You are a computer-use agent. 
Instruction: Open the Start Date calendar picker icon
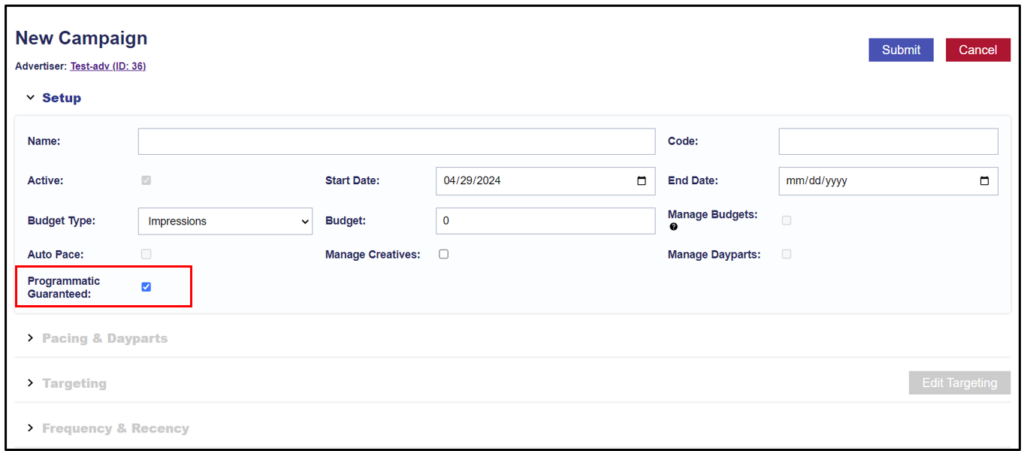click(x=642, y=181)
